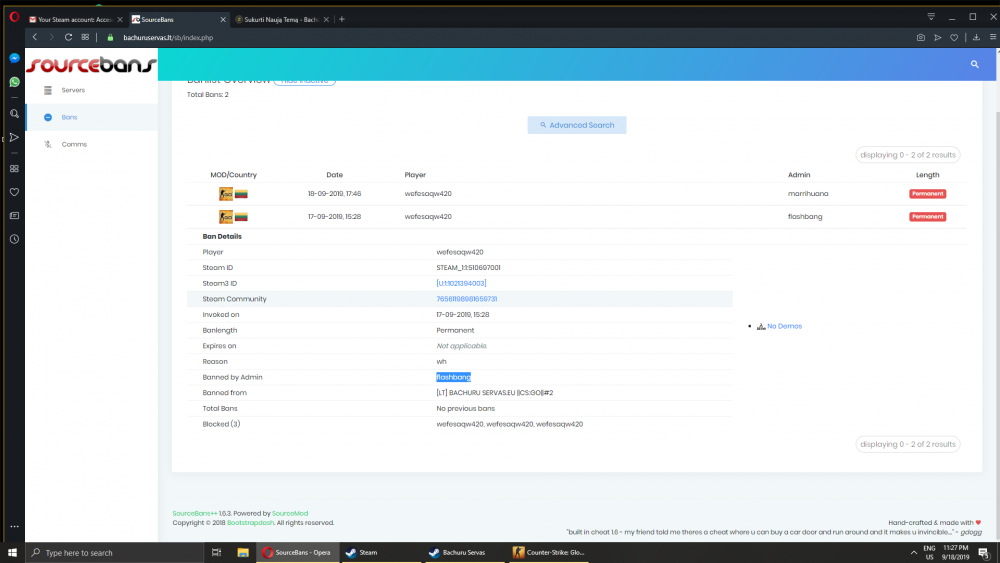Open the Opera history clock icon in sidebar
The image size is (1000, 563).
(14, 239)
